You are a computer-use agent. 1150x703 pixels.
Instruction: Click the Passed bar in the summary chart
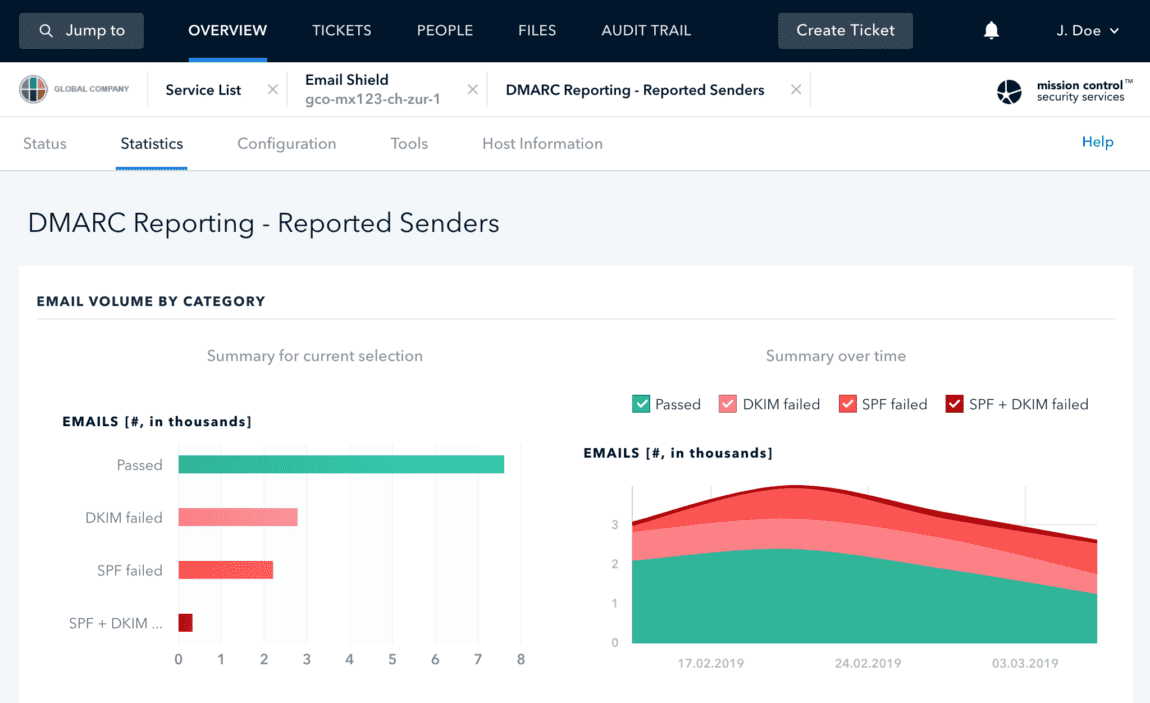(340, 464)
